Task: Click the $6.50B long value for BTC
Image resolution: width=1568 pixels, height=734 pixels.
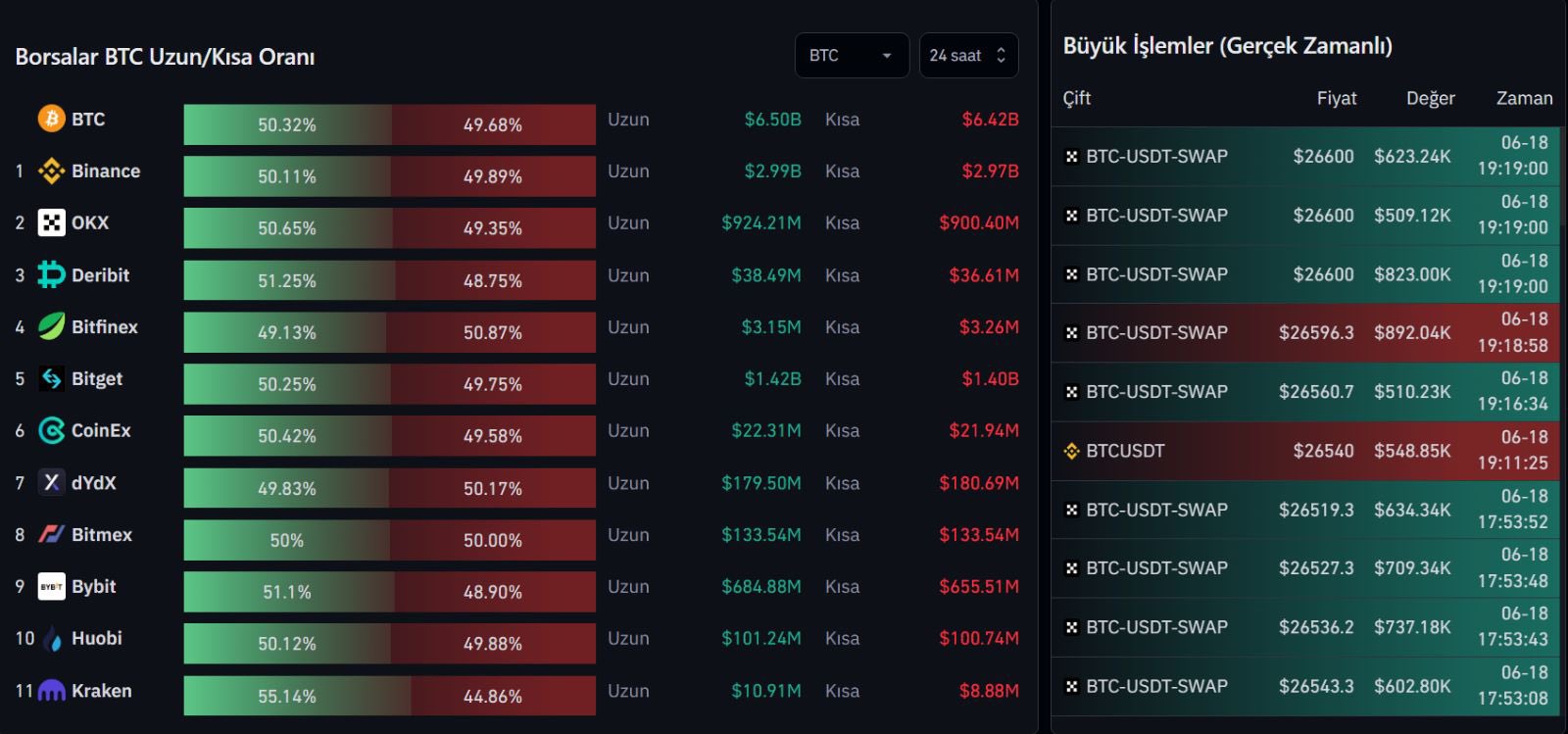Action: [x=772, y=119]
